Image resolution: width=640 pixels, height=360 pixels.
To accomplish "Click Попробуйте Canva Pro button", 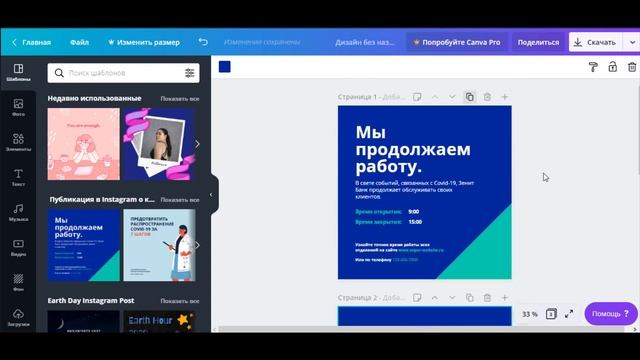I will click(x=457, y=42).
